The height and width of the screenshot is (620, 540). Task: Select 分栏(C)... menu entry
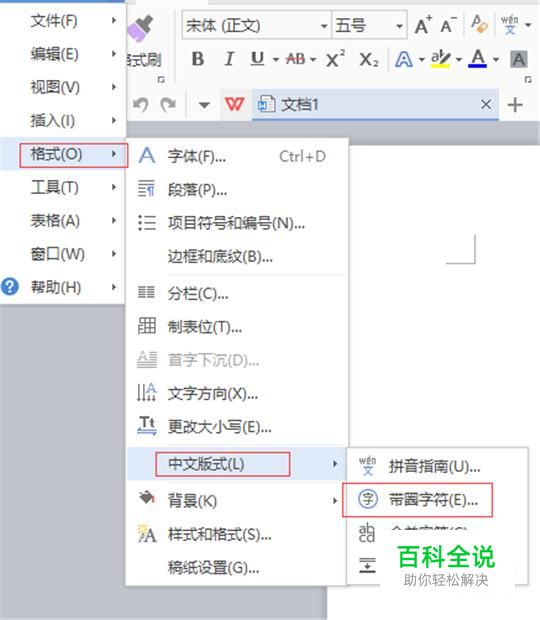237,293
